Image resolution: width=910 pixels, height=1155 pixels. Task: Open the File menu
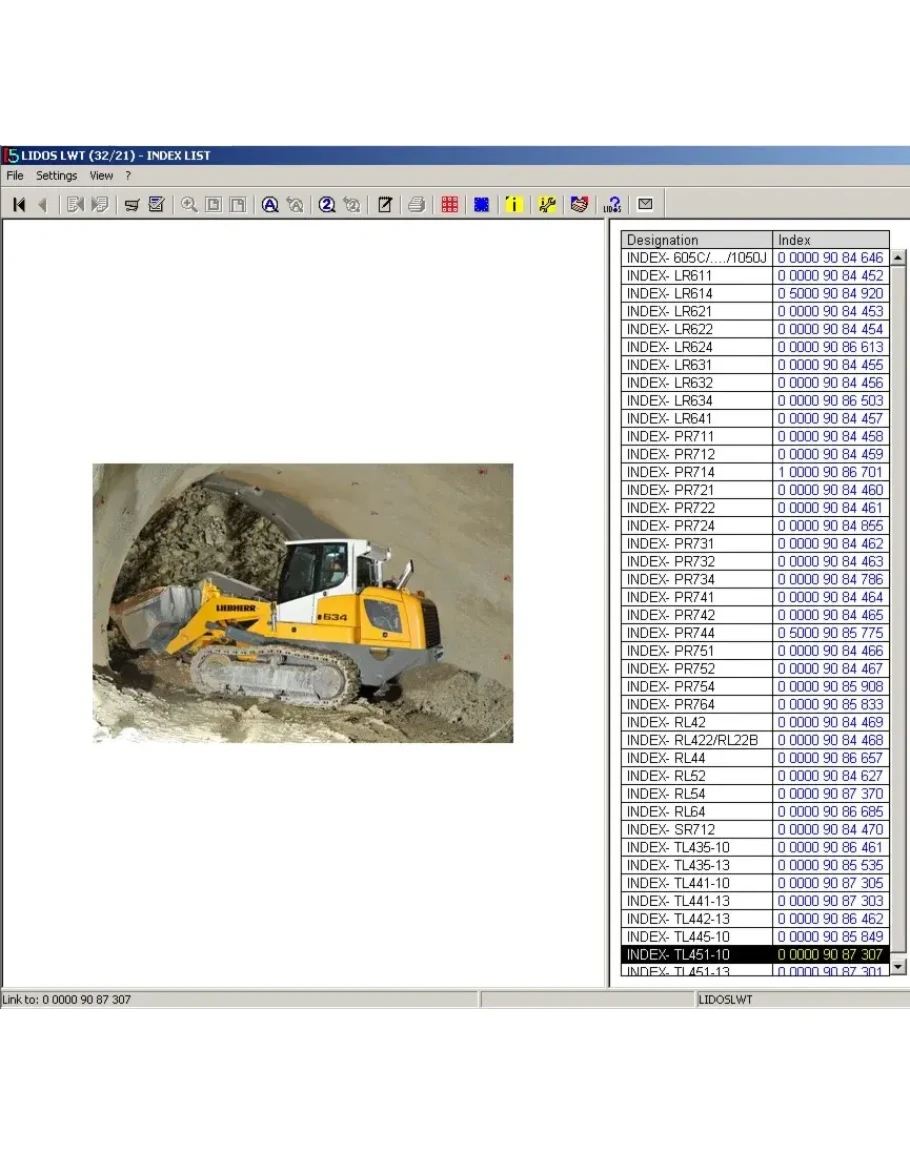[15, 176]
